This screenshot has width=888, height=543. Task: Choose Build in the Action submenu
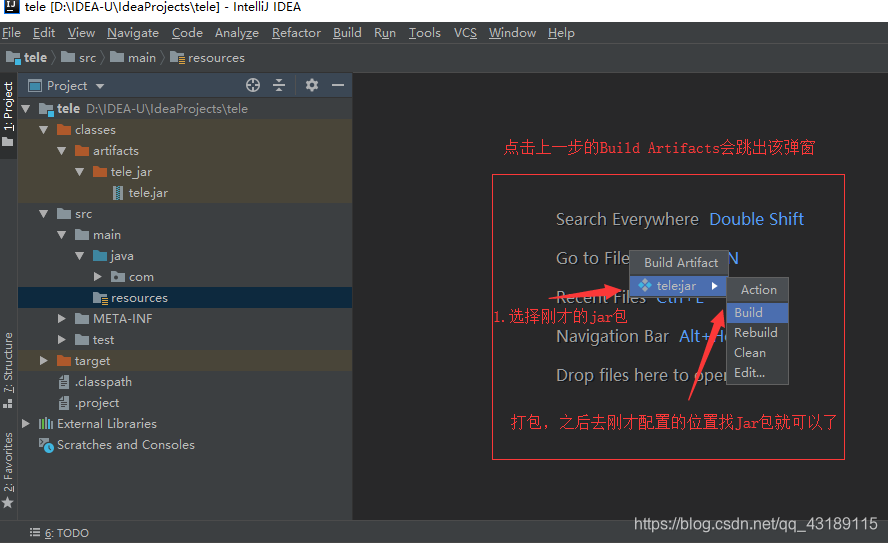pyautogui.click(x=757, y=313)
